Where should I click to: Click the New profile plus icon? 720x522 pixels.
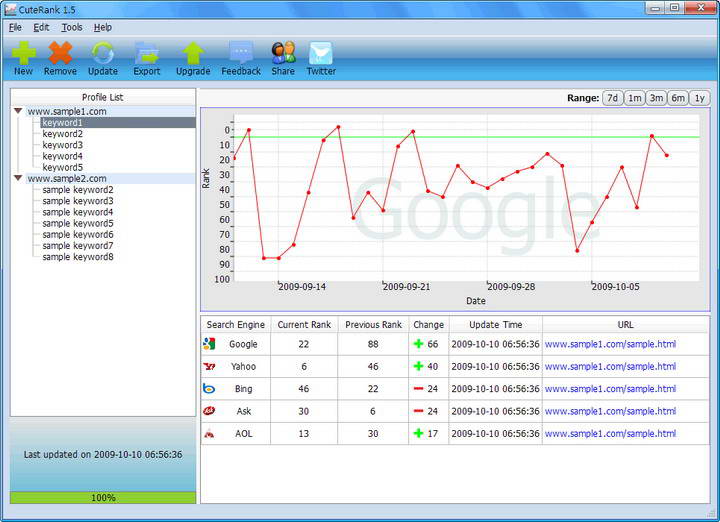(x=23, y=53)
